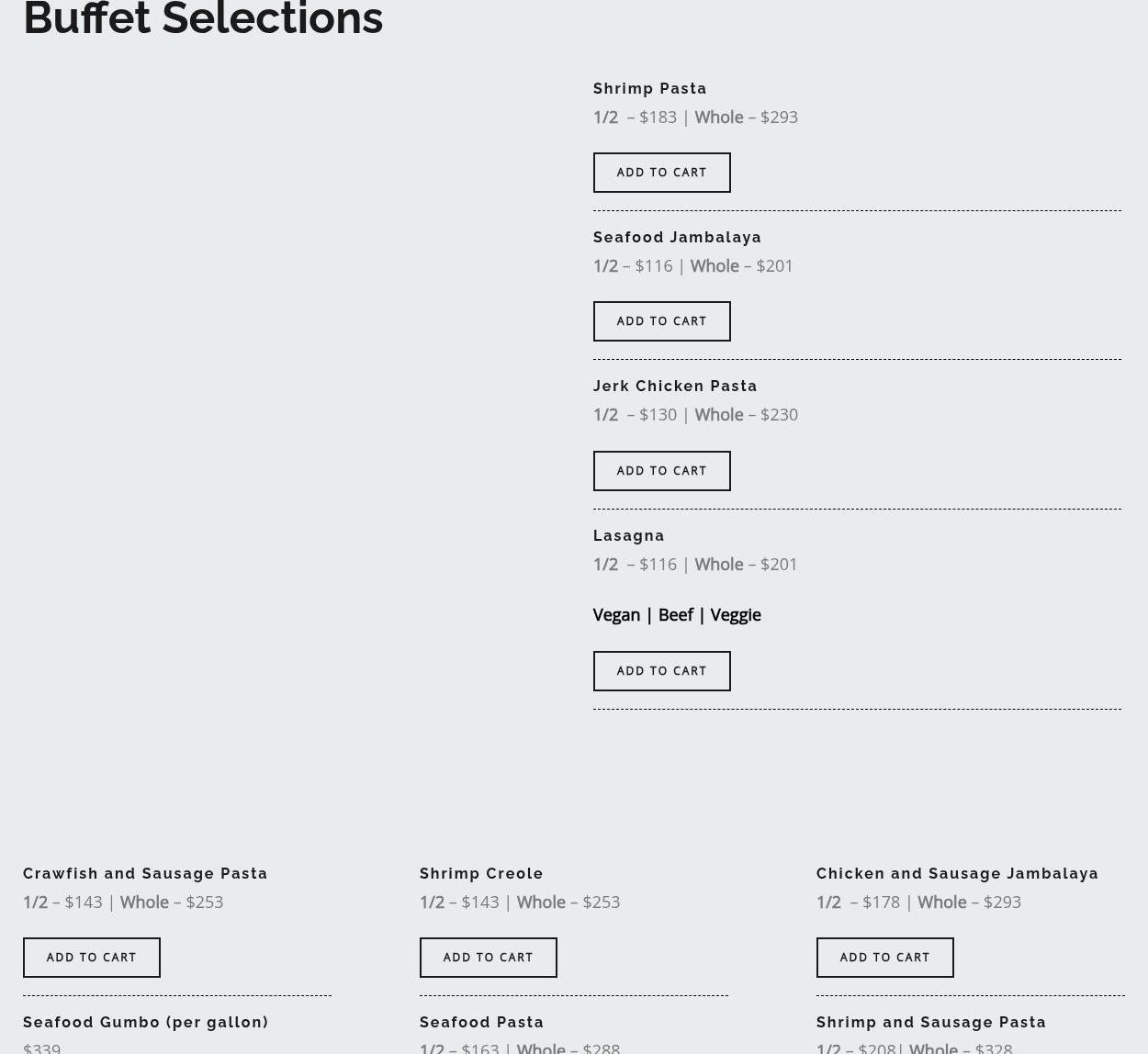The height and width of the screenshot is (1054, 1148).
Task: Open the Seafood Pasta item title
Action: point(481,1023)
